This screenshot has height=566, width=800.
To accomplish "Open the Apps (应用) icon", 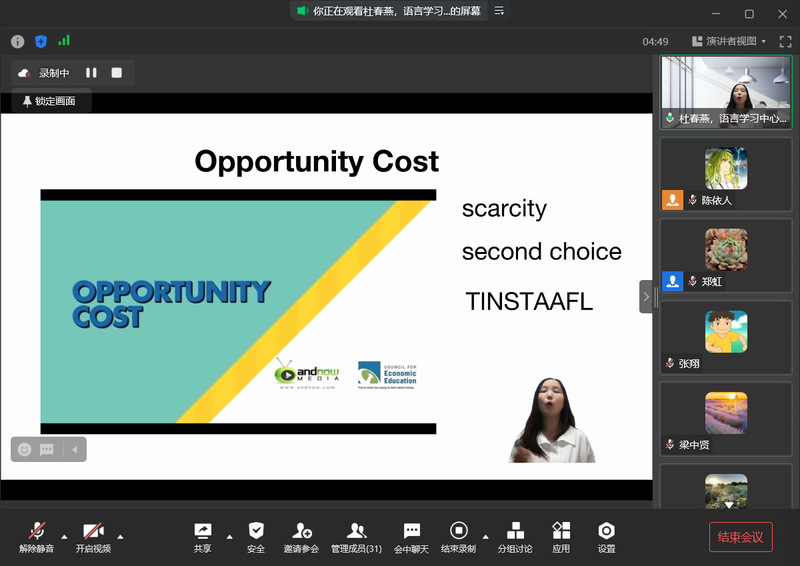I will pos(561,537).
